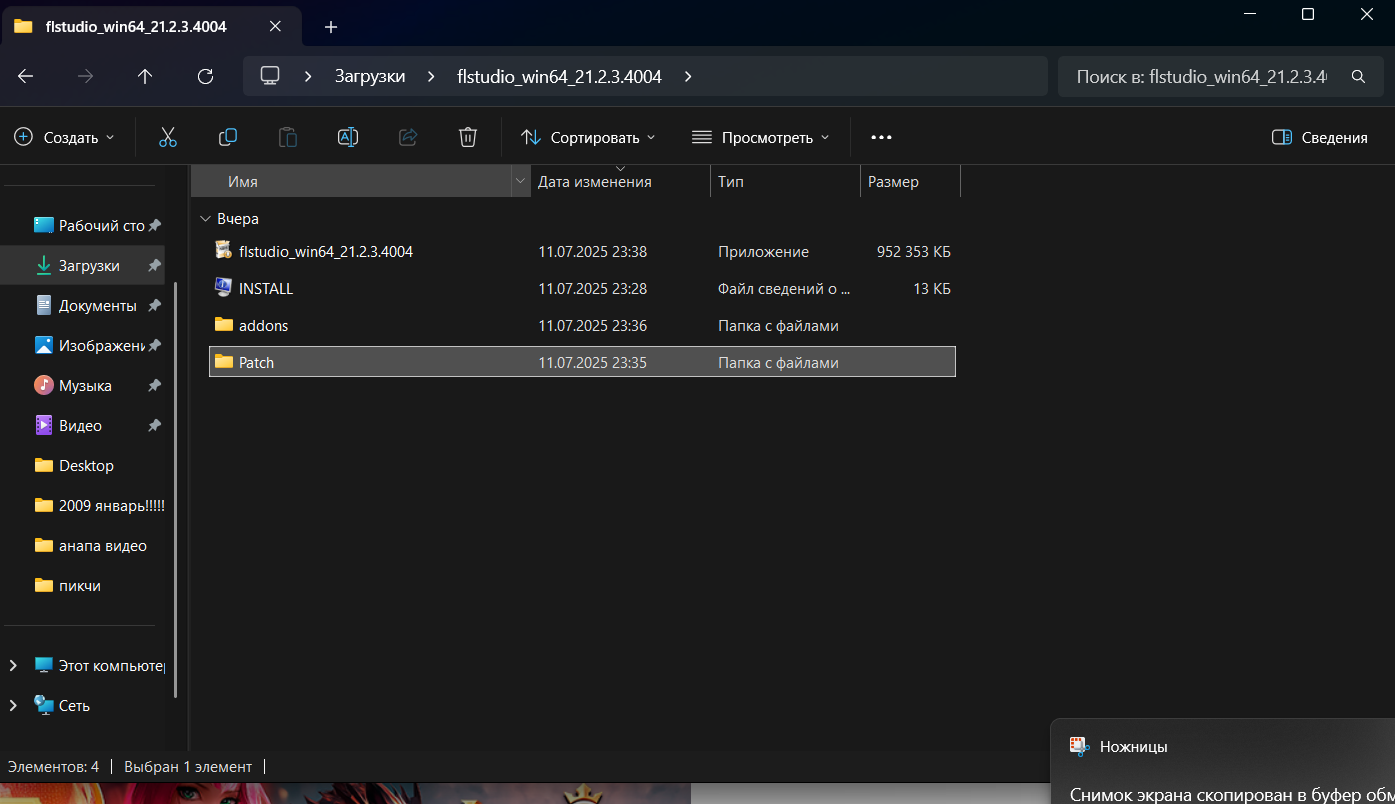Go up one folder level arrow

[146, 76]
